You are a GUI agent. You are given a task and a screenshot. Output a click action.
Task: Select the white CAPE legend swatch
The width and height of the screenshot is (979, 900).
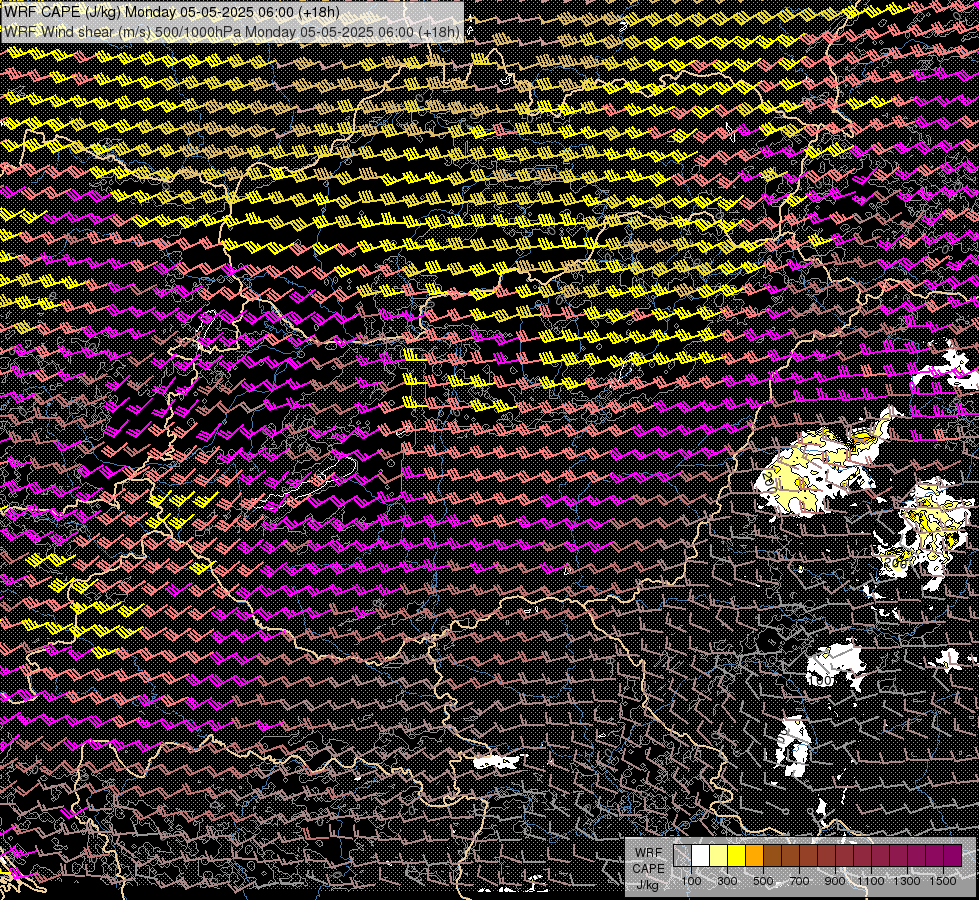click(x=701, y=855)
